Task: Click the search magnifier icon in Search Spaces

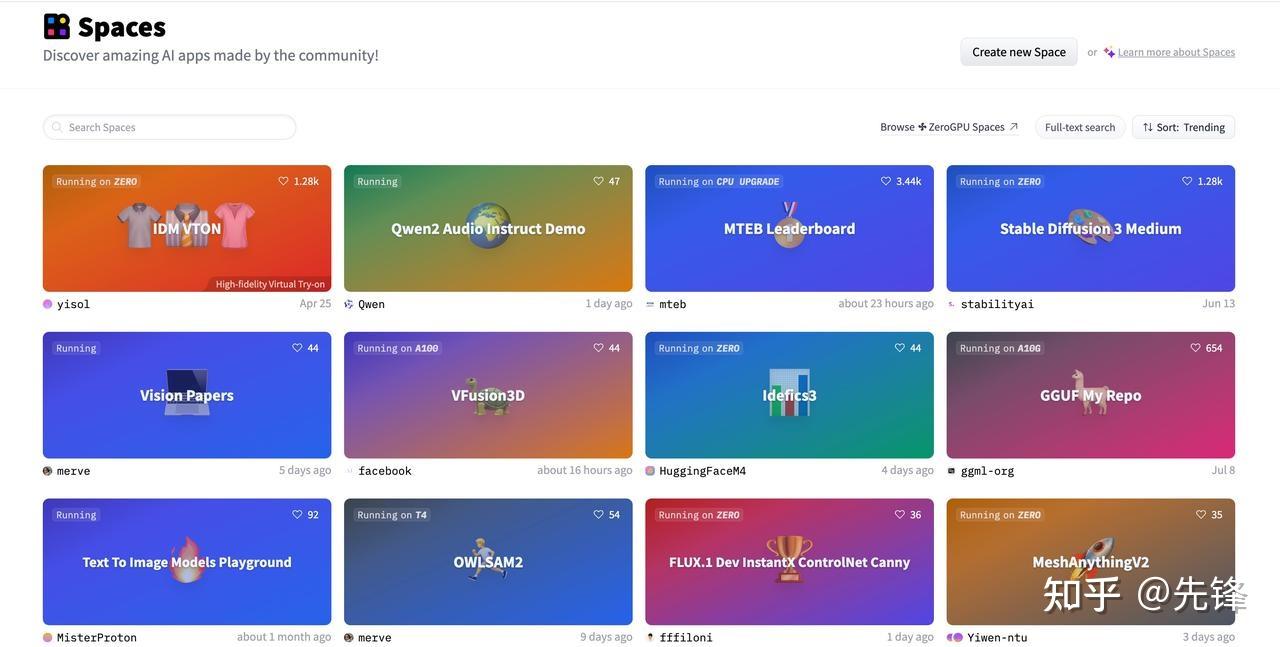Action: click(x=57, y=127)
